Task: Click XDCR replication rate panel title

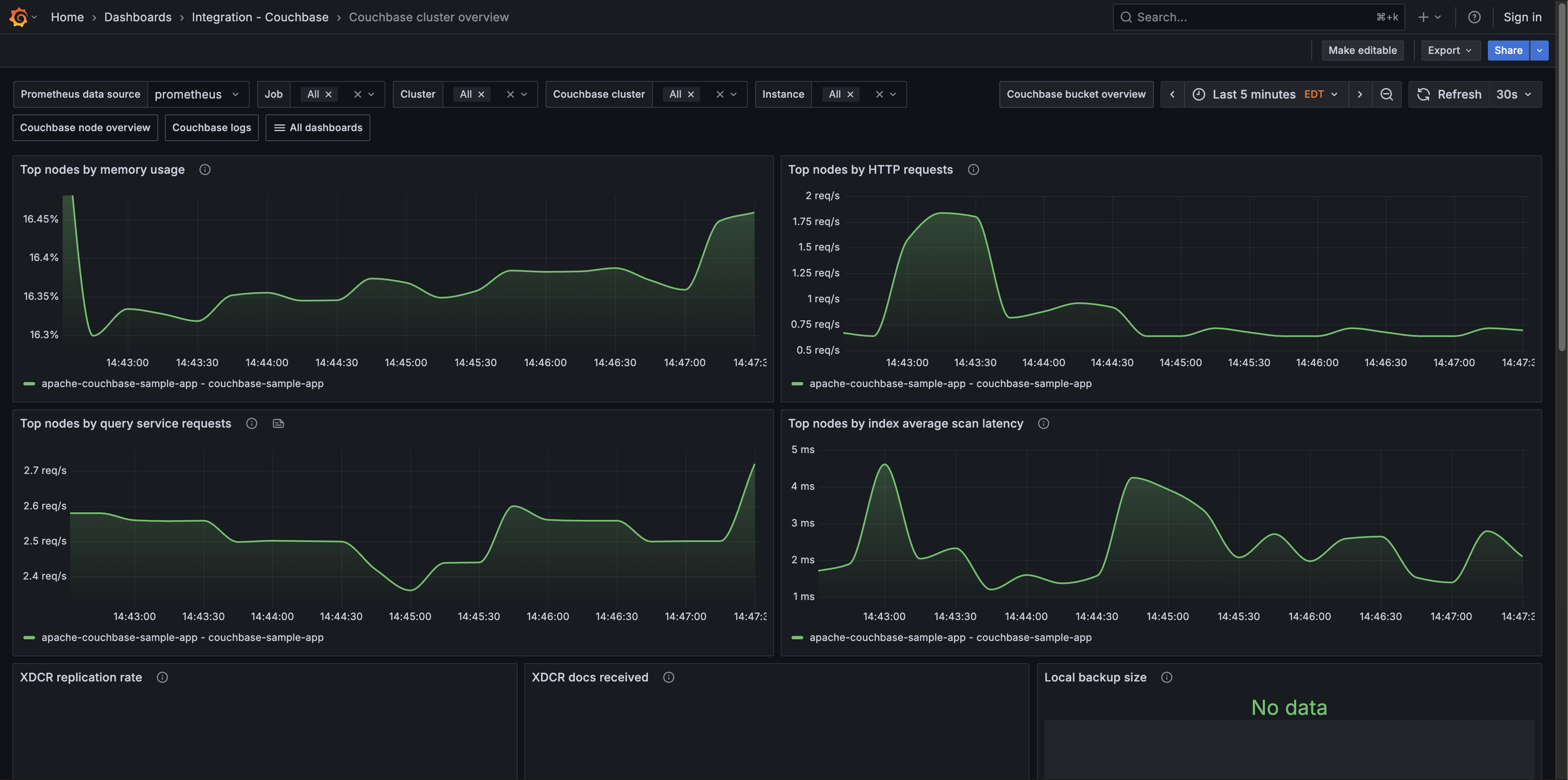Action: (x=81, y=678)
